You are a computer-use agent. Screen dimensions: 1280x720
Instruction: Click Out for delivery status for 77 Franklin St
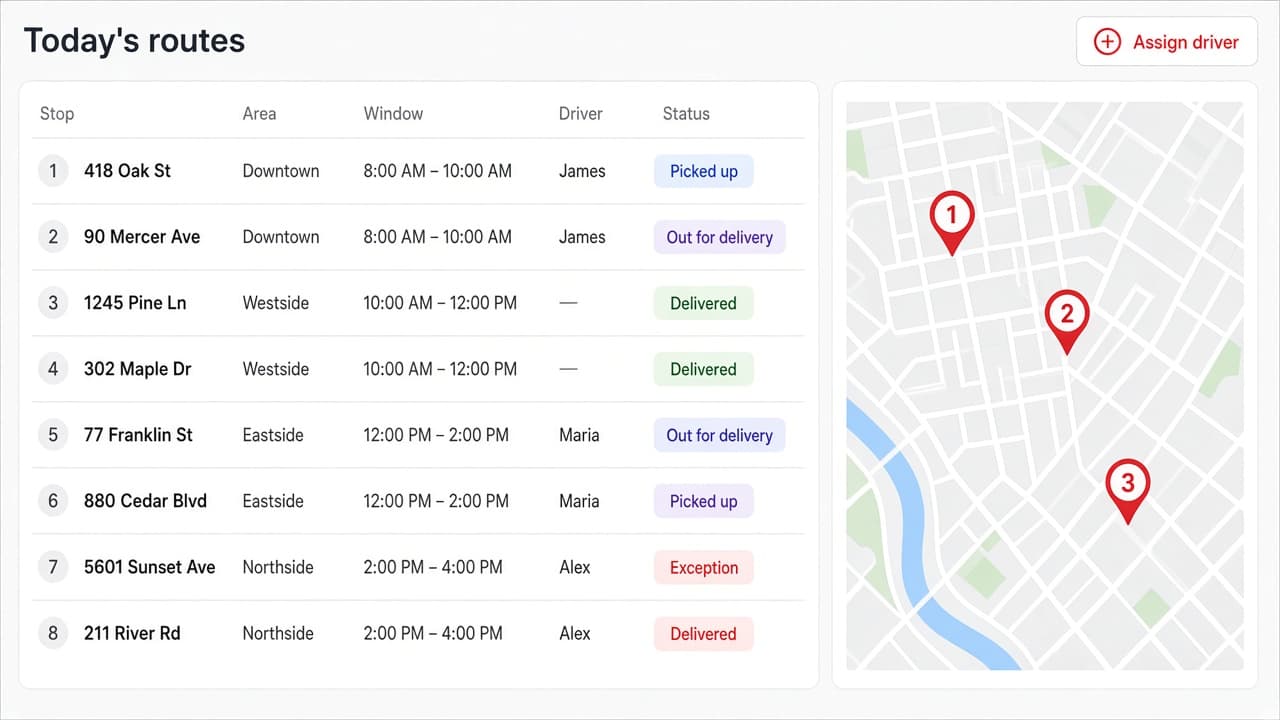[x=720, y=435]
